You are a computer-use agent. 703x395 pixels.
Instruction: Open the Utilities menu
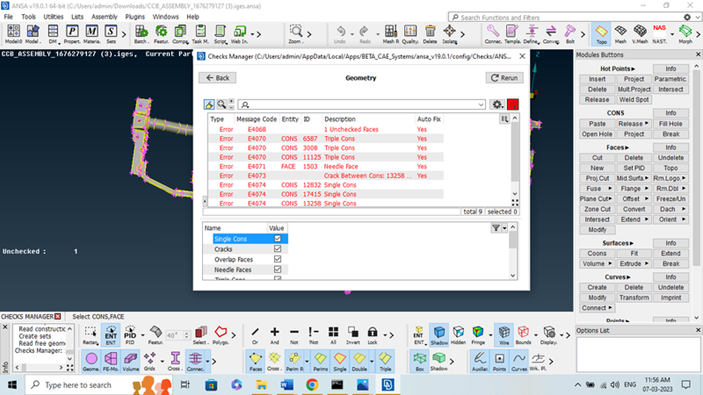(53, 17)
